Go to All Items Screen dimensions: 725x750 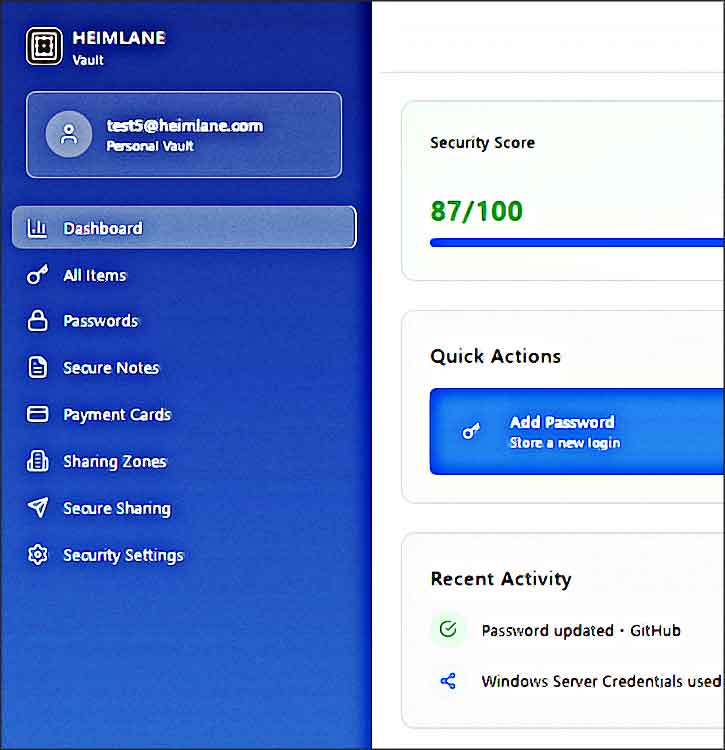(184, 275)
